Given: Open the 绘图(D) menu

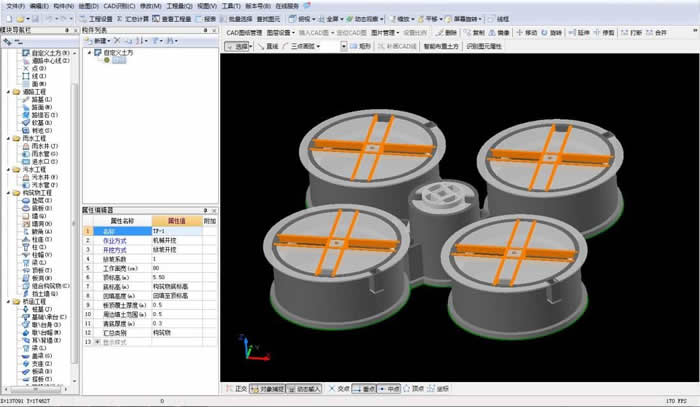Looking at the screenshot, I should tap(88, 6).
